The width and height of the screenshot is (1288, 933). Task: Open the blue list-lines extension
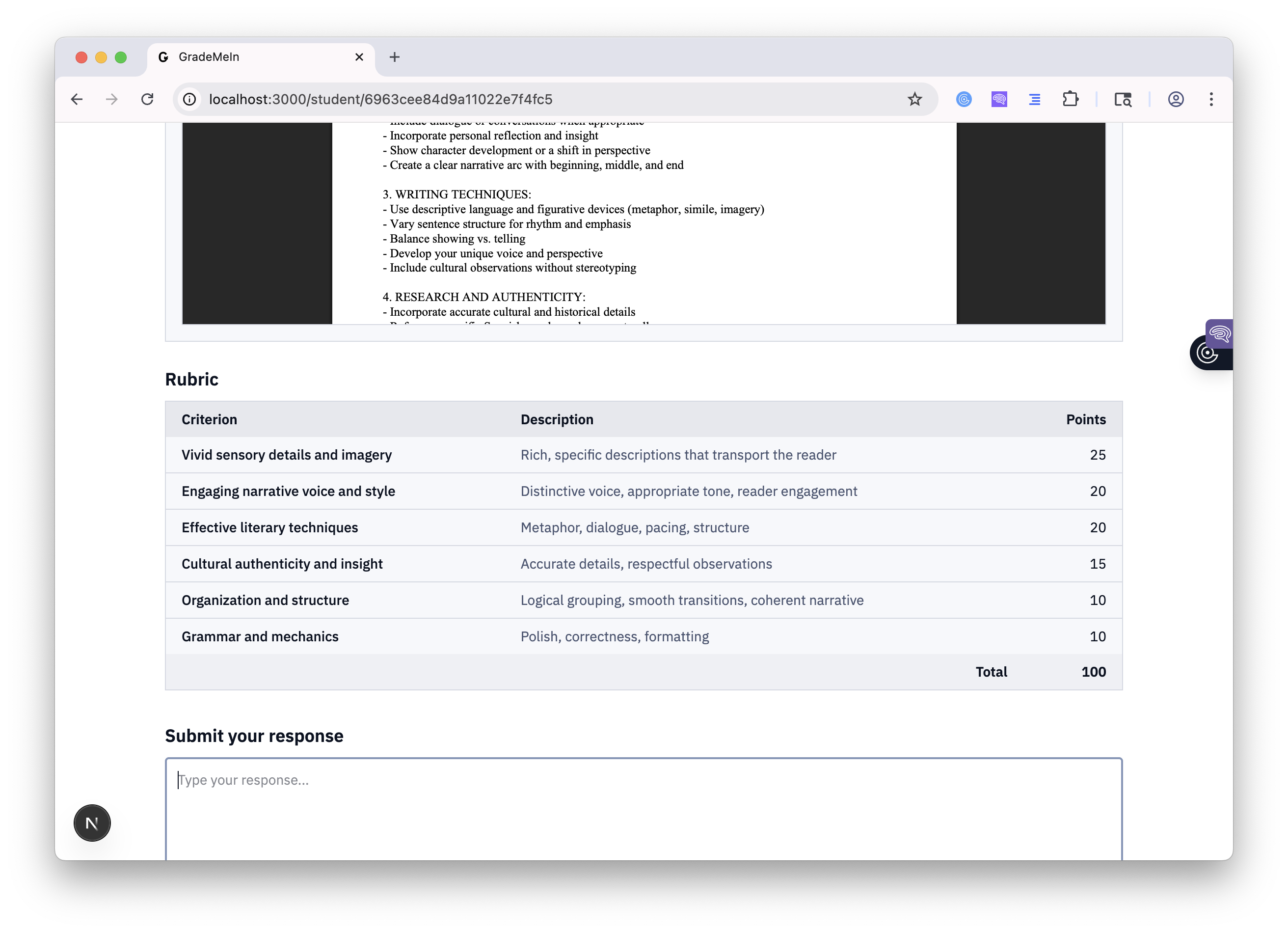pos(1035,99)
